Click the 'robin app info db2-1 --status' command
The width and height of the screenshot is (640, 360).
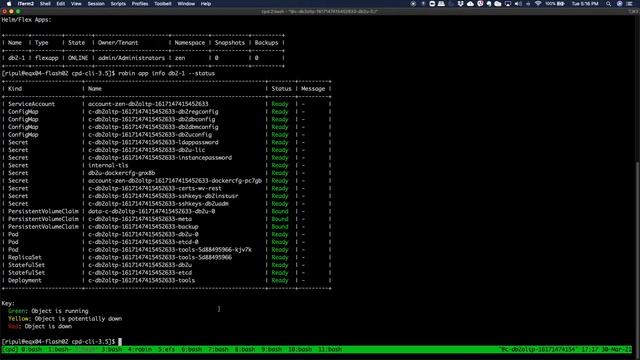point(167,73)
